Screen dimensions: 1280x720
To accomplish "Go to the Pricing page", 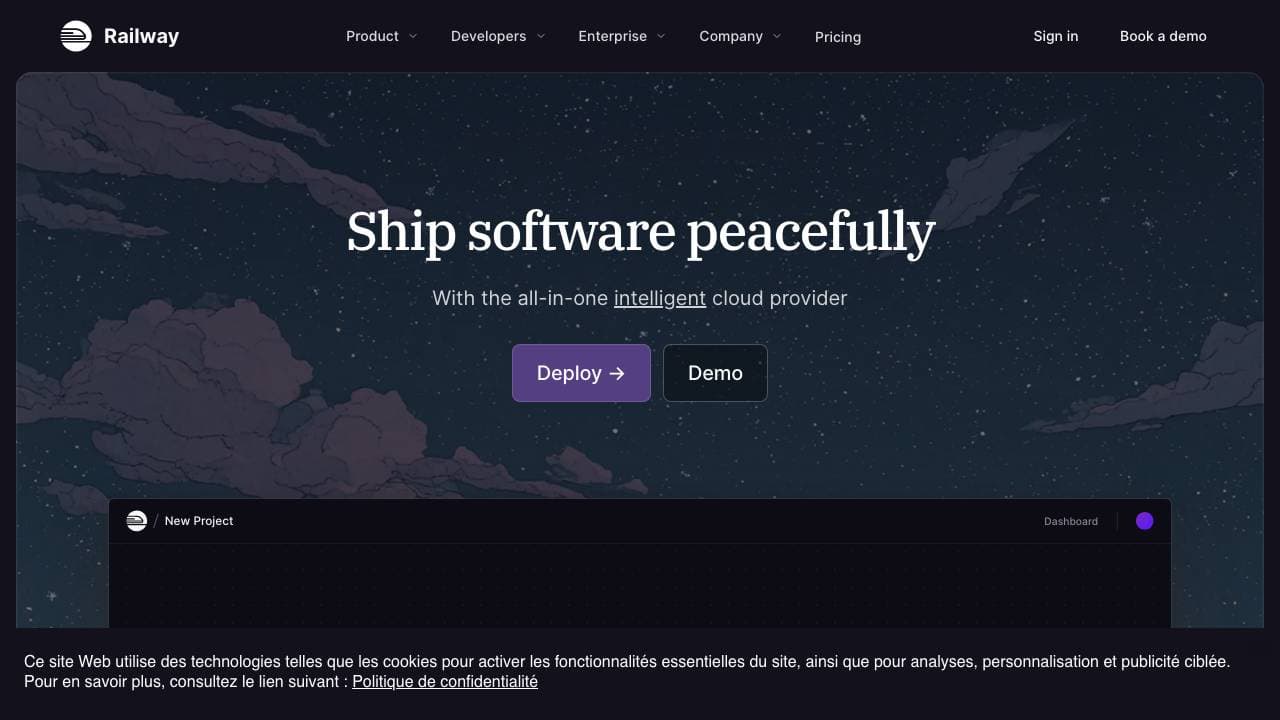I will coord(838,37).
